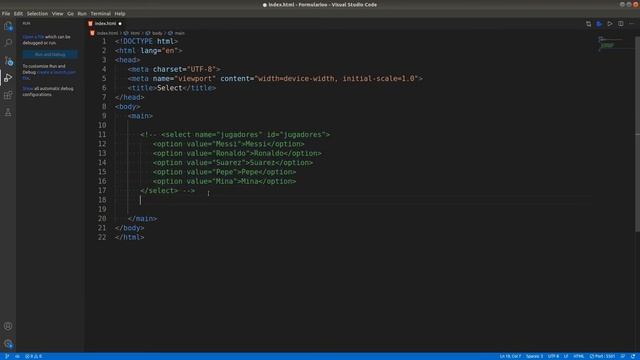Image resolution: width=640 pixels, height=360 pixels.
Task: Click the 'Open a file' link
Action: point(33,37)
